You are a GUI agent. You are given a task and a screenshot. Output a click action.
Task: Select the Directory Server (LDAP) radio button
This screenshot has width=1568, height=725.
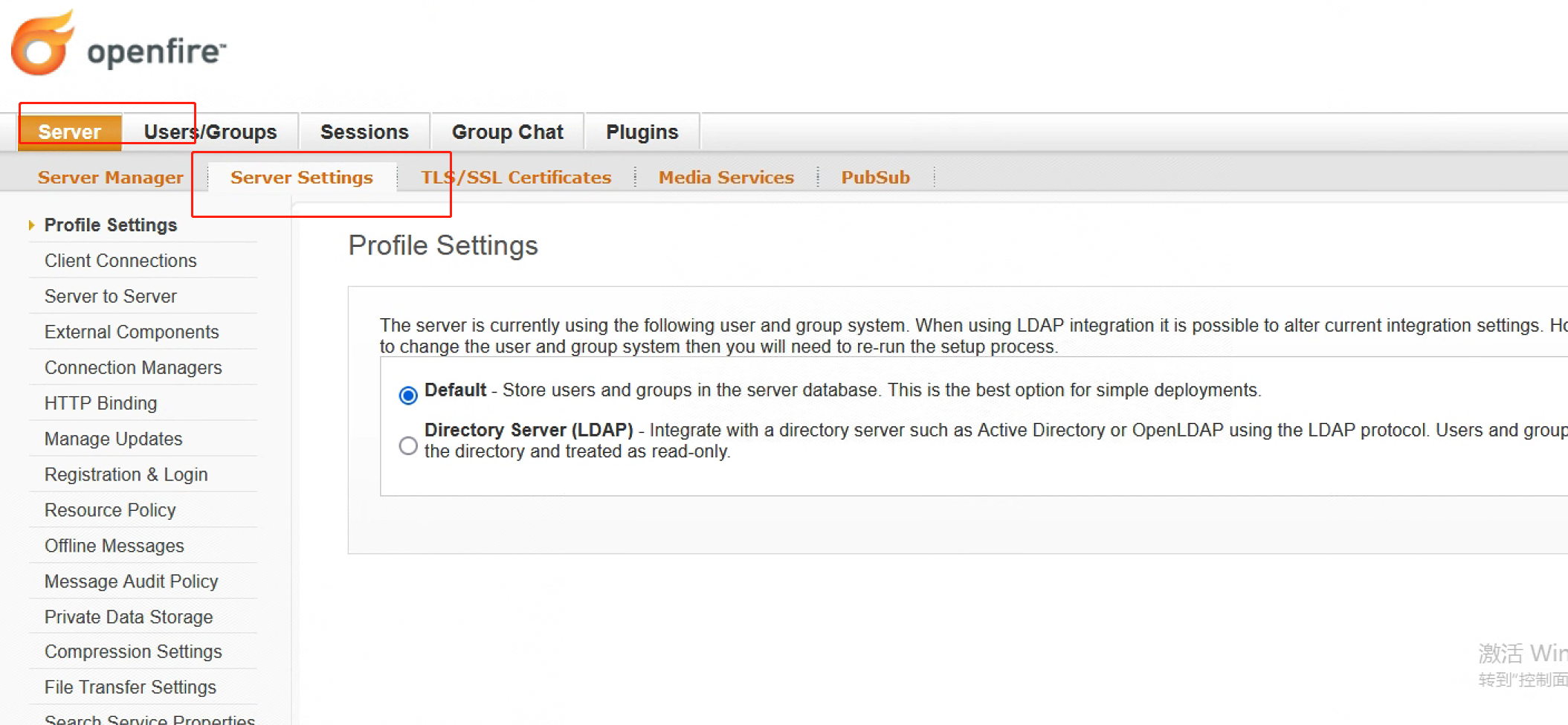coord(408,445)
